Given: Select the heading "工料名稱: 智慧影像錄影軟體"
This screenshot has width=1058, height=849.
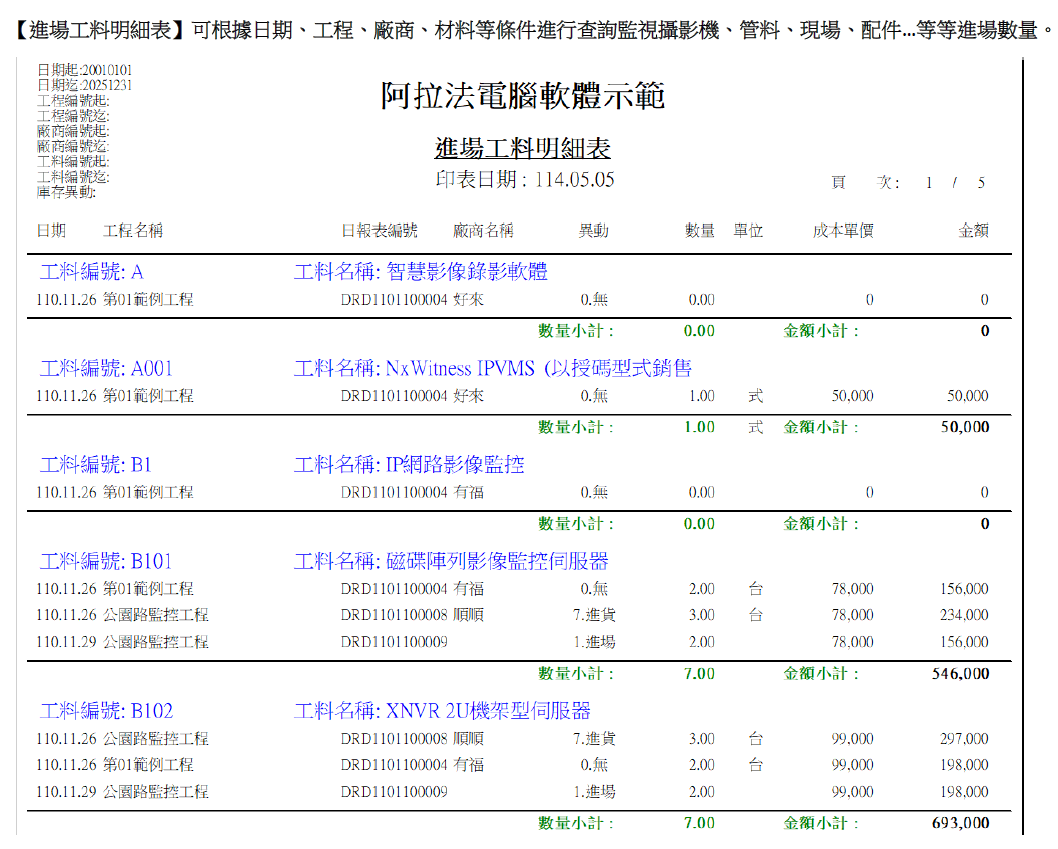Looking at the screenshot, I should pyautogui.click(x=420, y=272).
